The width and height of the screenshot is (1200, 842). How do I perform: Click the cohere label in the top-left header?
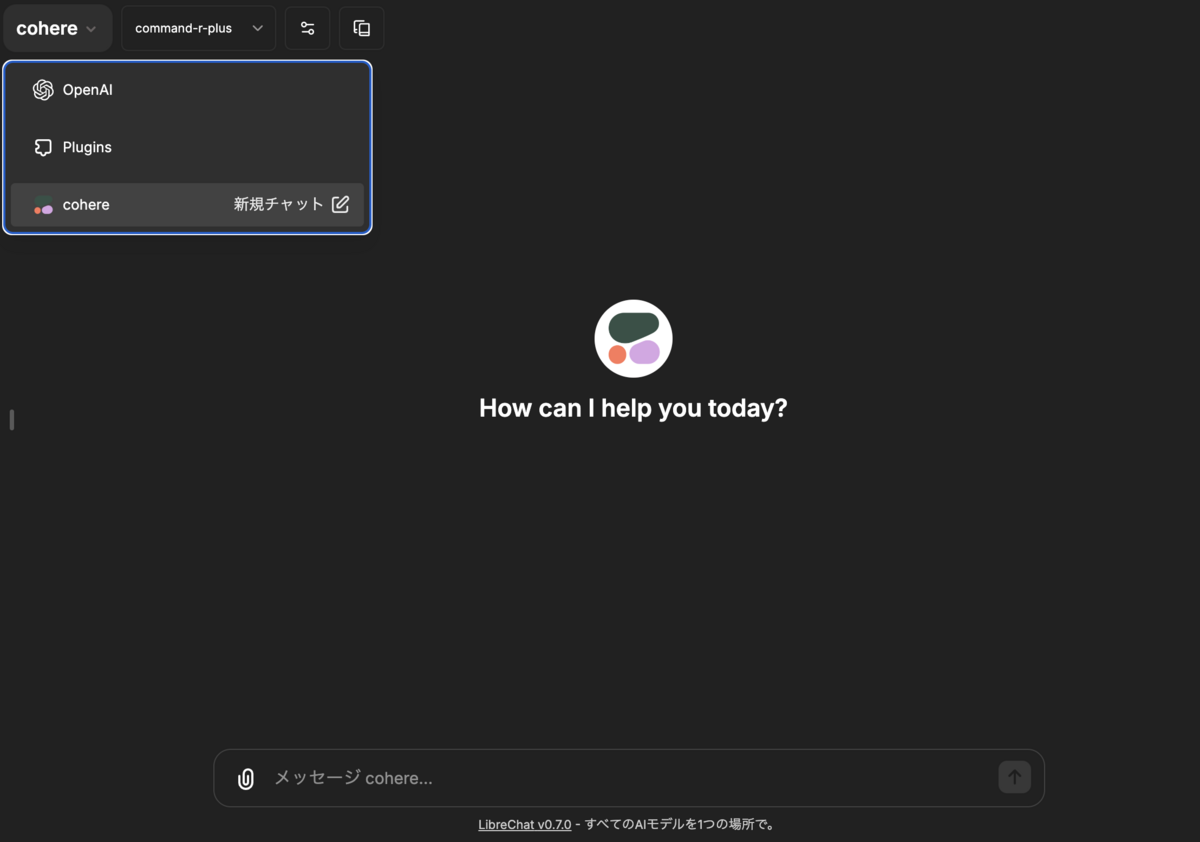coord(45,28)
